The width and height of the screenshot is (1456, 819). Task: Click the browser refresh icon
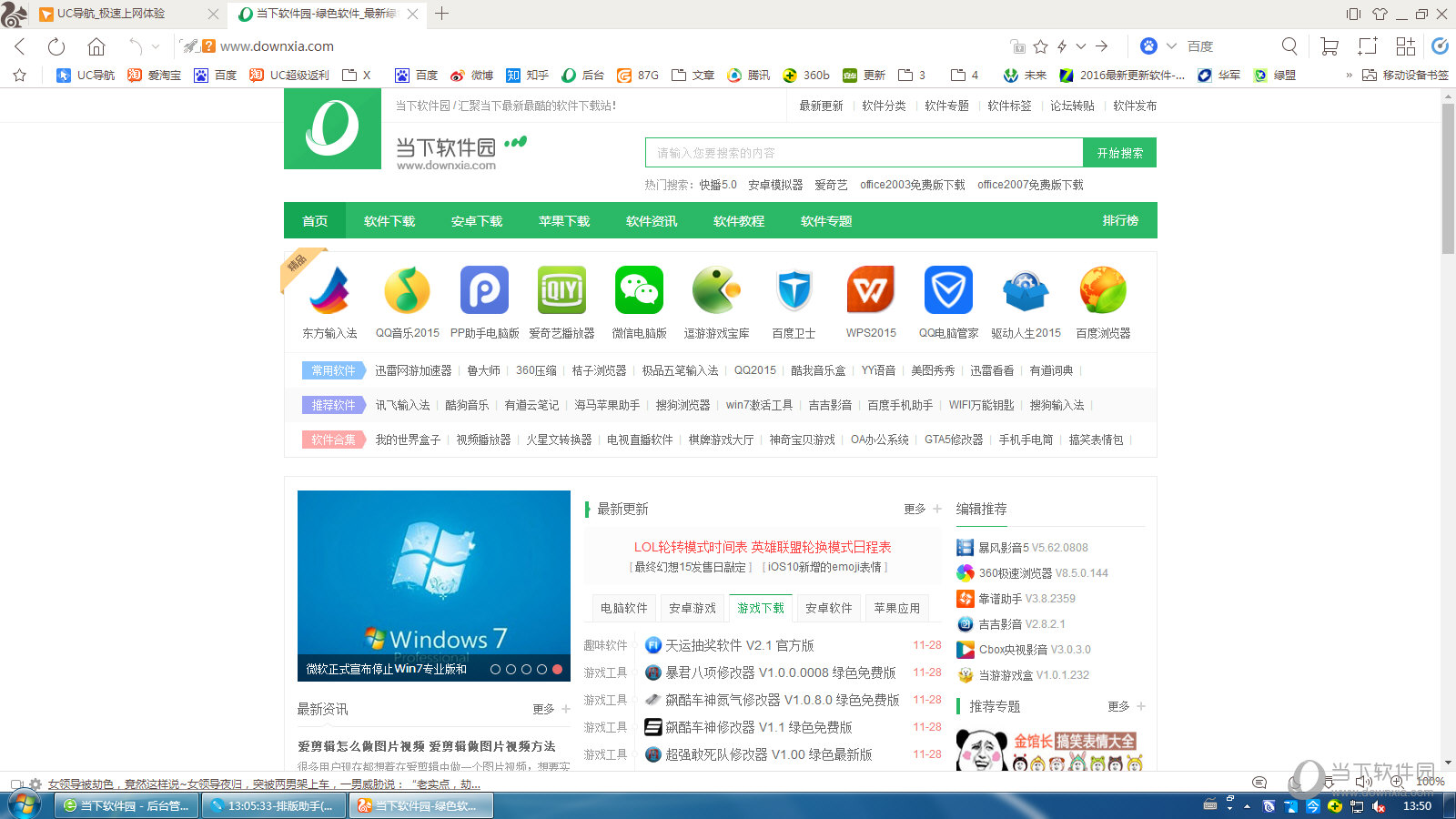tap(56, 46)
